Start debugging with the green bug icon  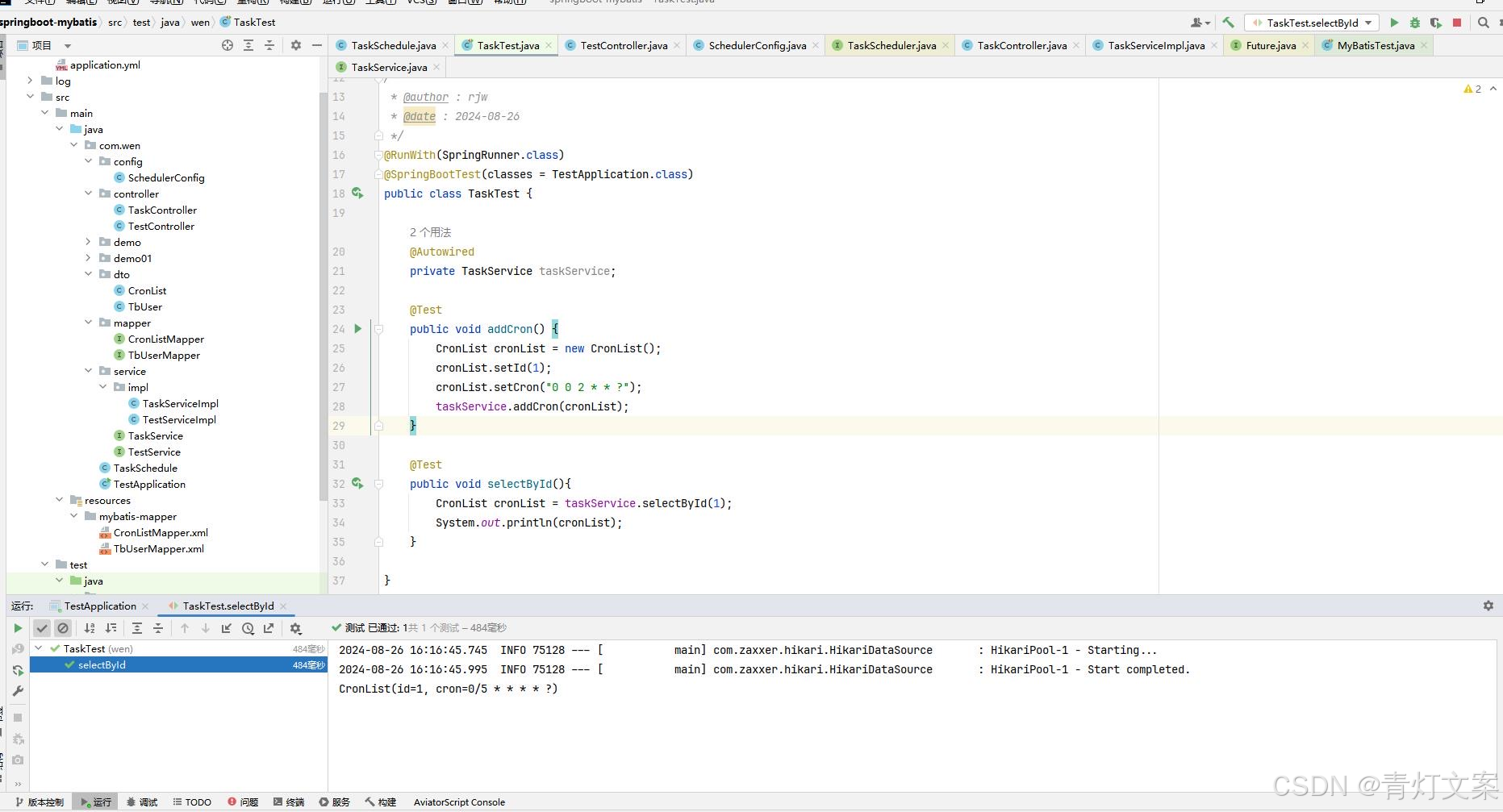point(1414,23)
